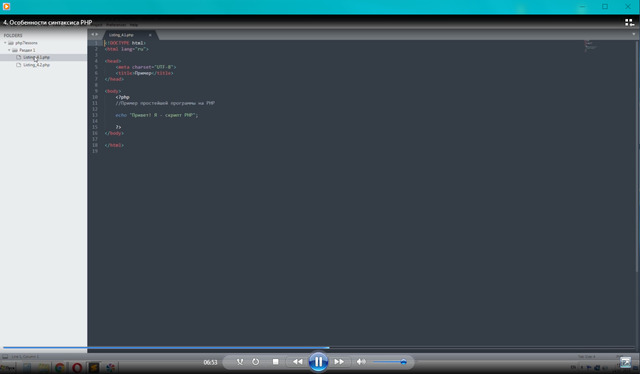Click the PHP comment on line 11
Viewport: 640px width, 374px height.
pos(165,103)
